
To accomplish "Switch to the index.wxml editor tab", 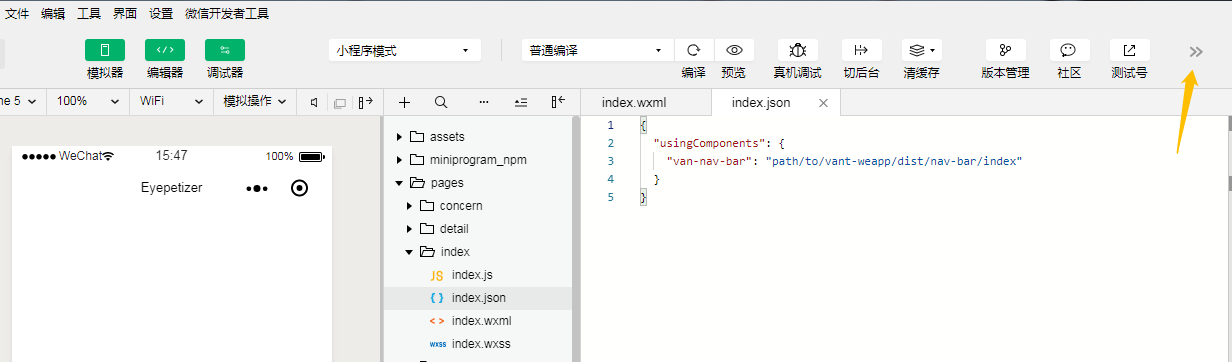I will [x=634, y=102].
